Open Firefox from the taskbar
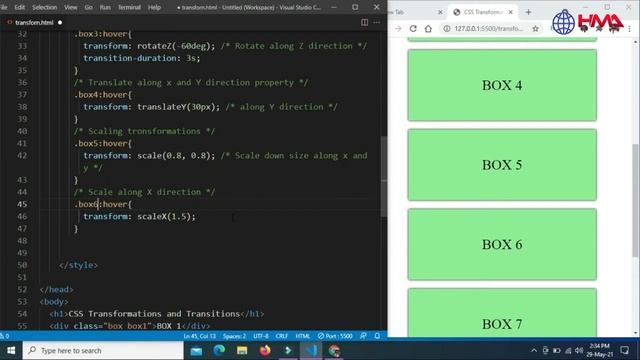 265,351
